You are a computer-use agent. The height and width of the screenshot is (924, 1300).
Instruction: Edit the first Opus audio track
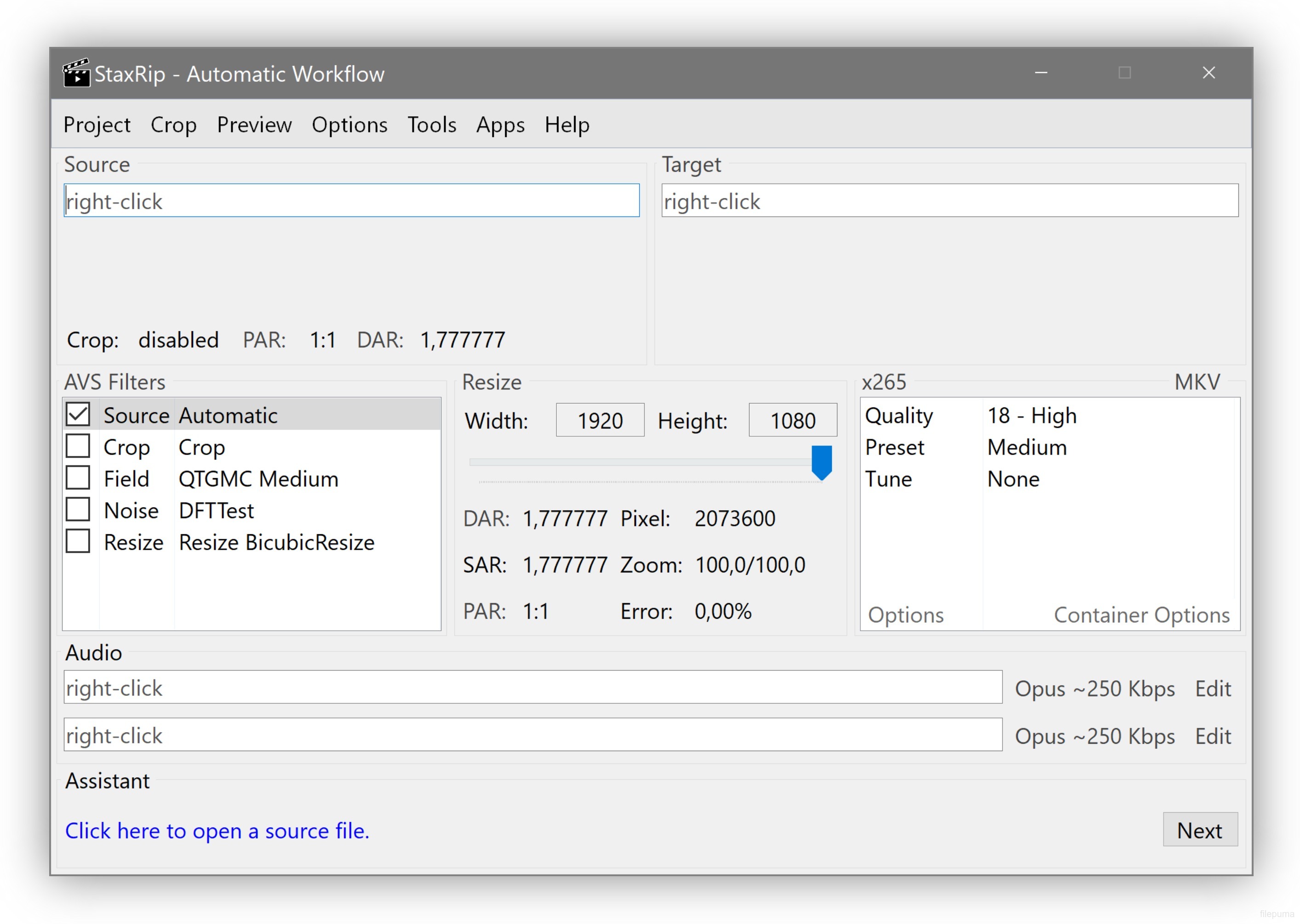[1213, 688]
